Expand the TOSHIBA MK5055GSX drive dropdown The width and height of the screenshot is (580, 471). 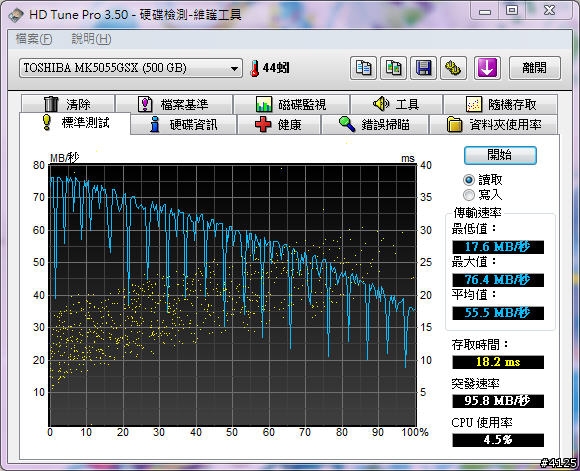131,68
